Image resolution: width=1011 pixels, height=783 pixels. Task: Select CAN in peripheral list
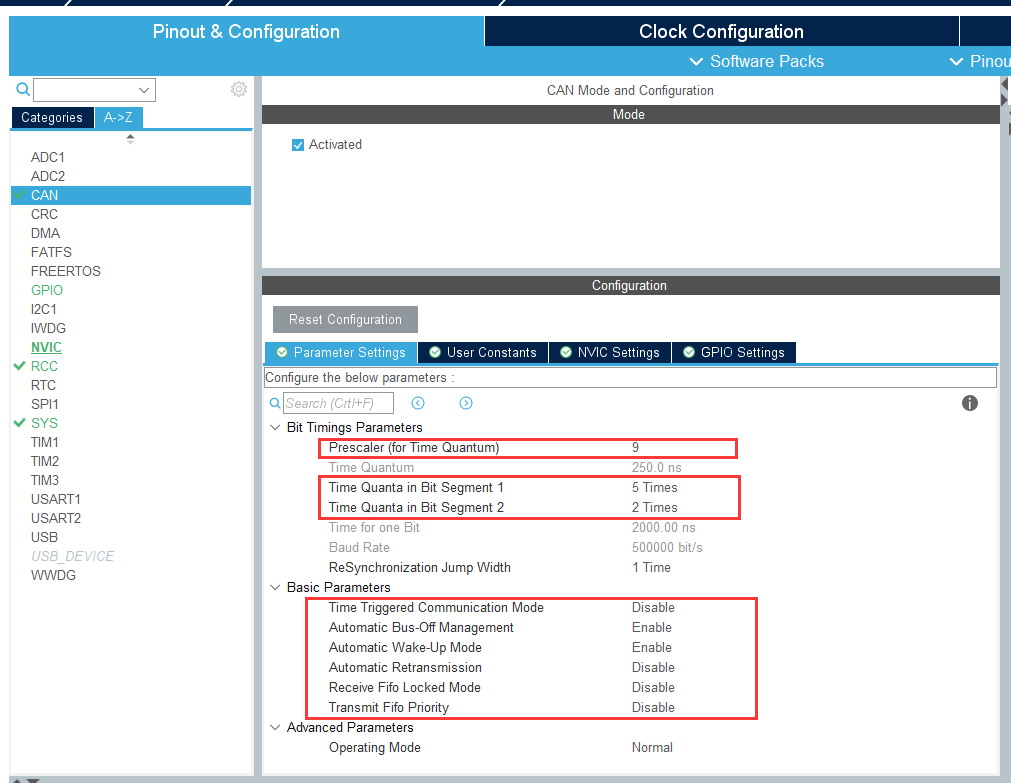click(131, 195)
